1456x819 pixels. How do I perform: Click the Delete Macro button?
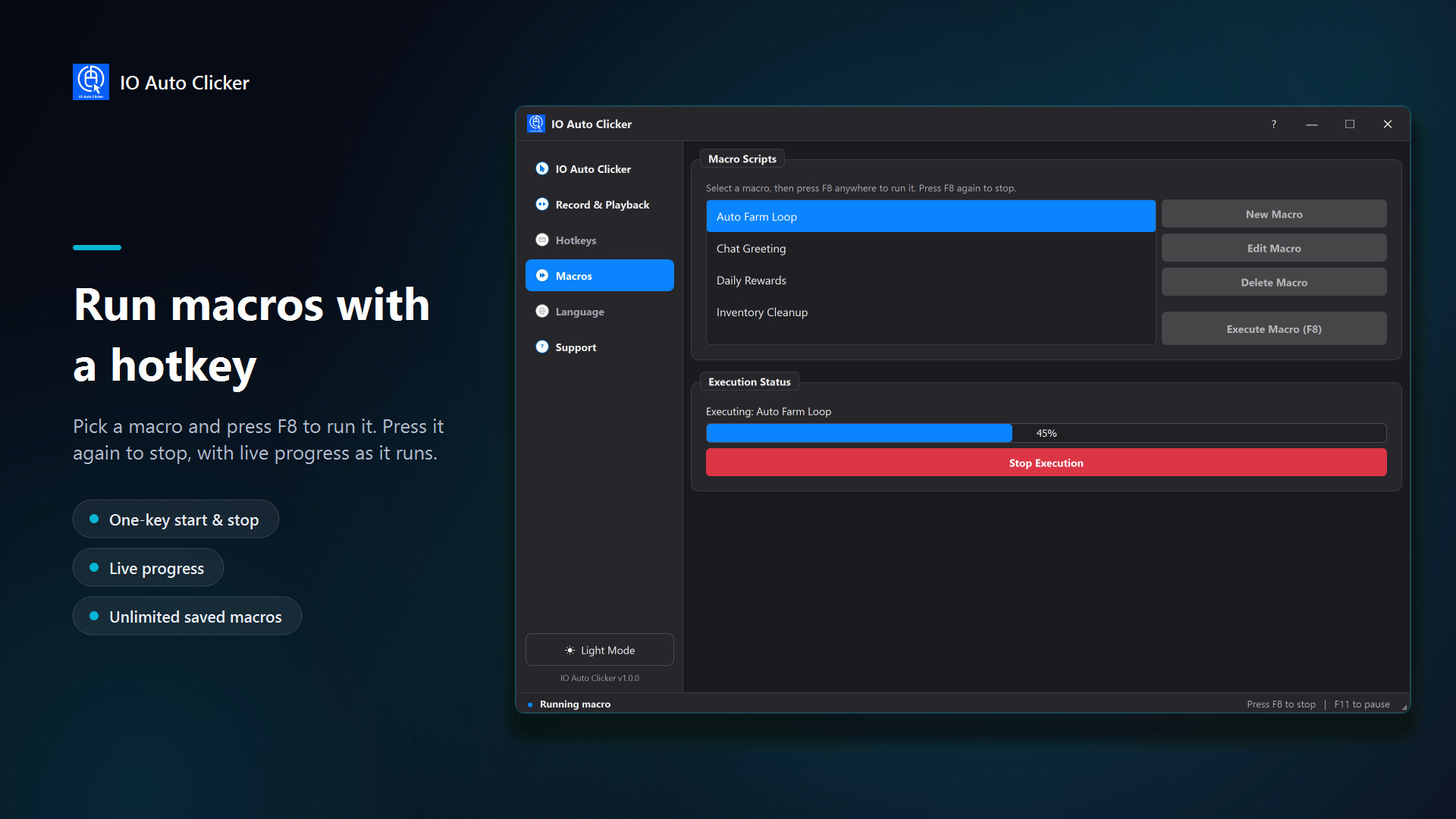click(1274, 282)
